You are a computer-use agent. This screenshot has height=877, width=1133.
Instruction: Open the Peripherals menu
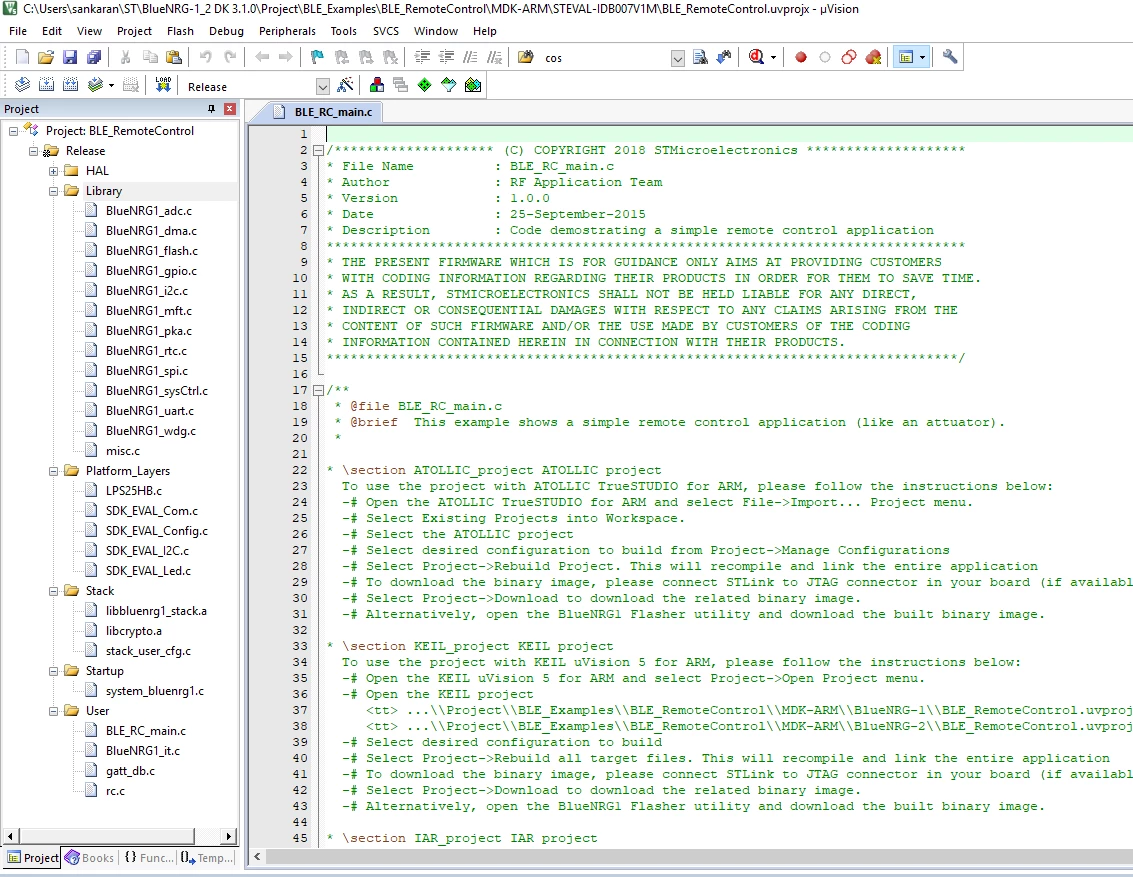(287, 31)
